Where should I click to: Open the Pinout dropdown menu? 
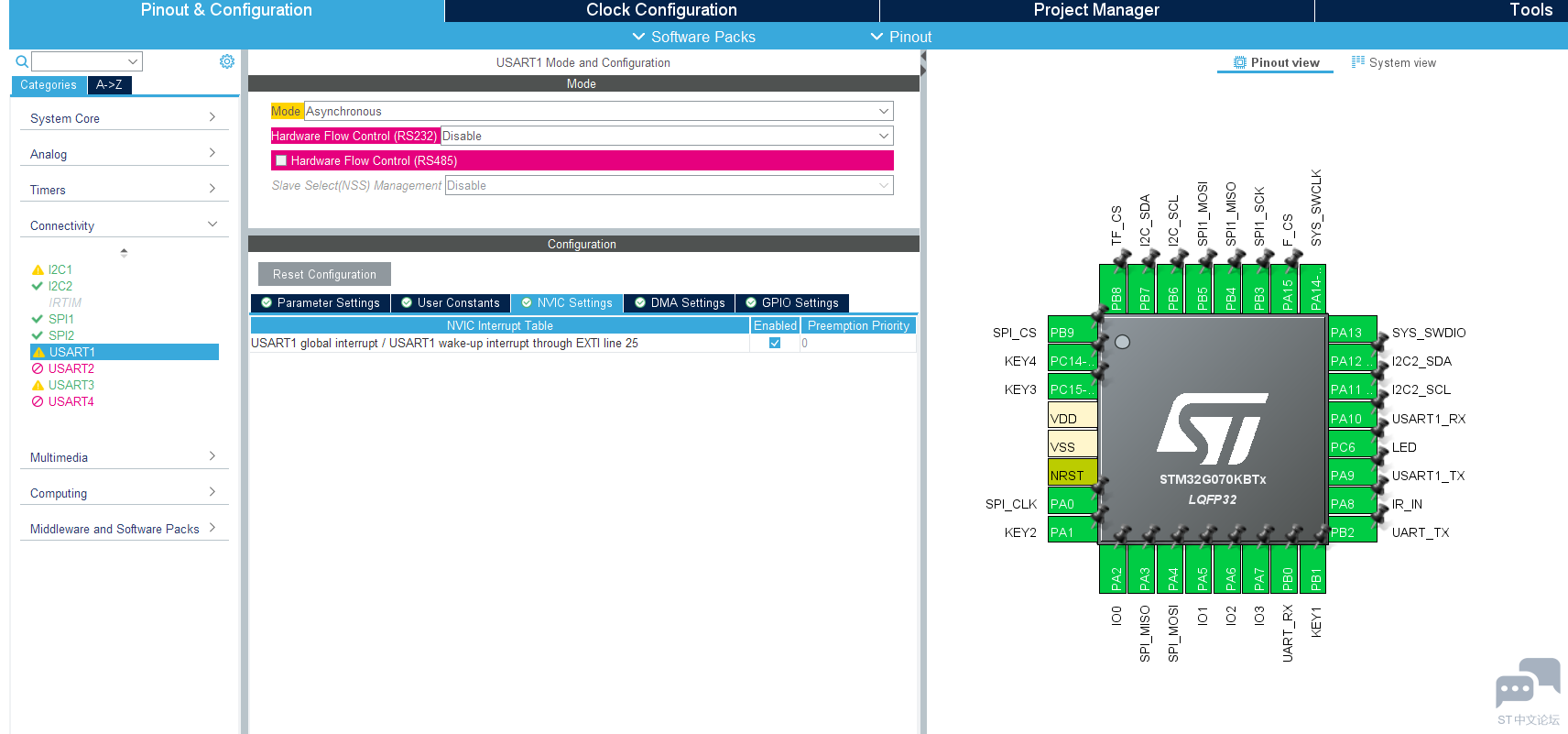pos(901,37)
